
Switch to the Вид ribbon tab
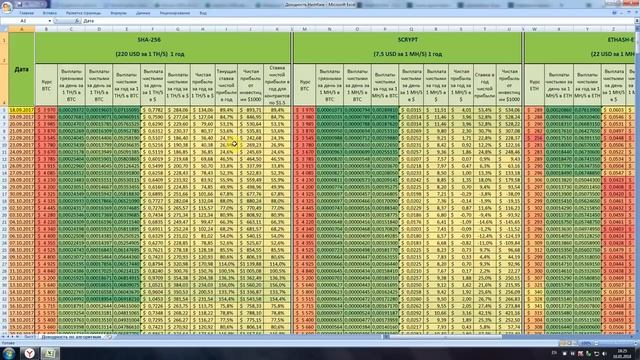(203, 13)
